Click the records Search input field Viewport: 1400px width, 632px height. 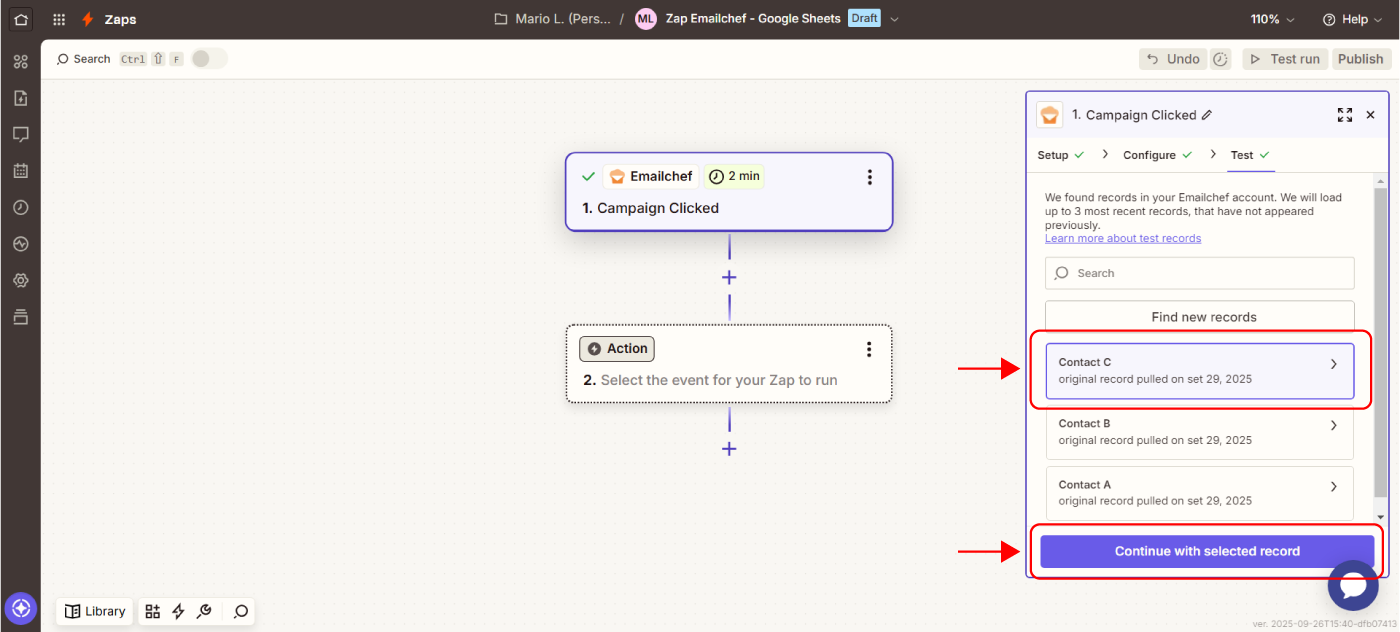click(1200, 273)
